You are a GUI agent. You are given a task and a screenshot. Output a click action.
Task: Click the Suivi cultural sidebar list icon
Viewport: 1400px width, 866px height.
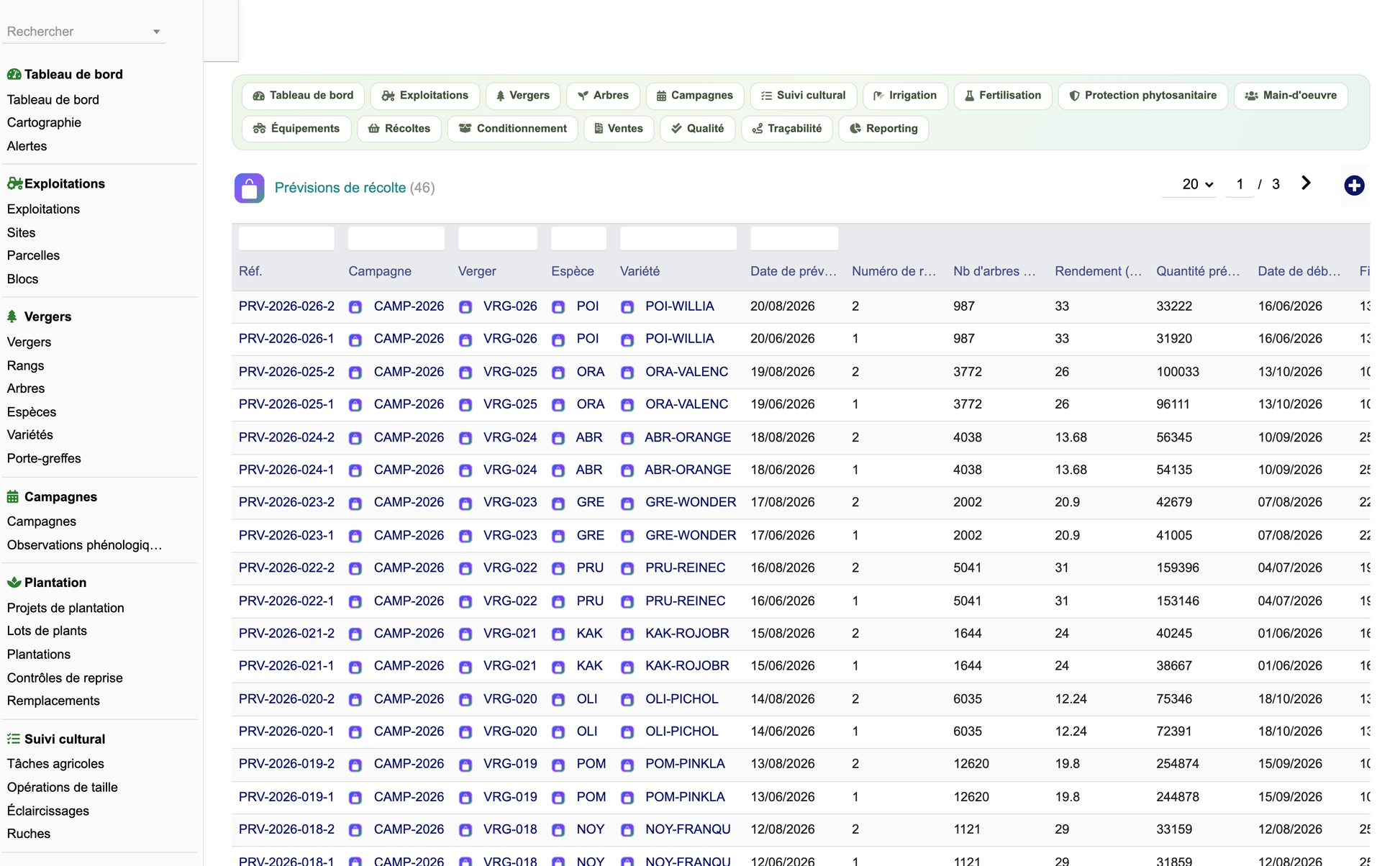[x=14, y=739]
